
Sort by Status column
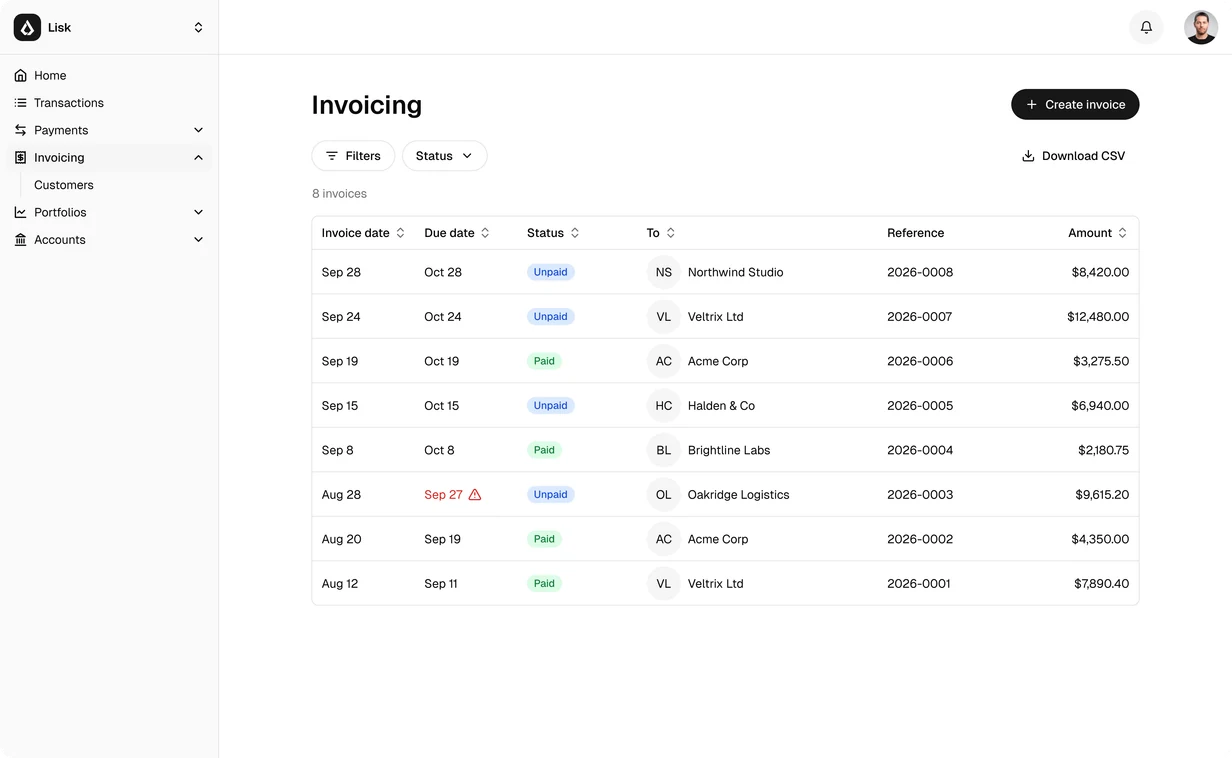[x=553, y=233]
